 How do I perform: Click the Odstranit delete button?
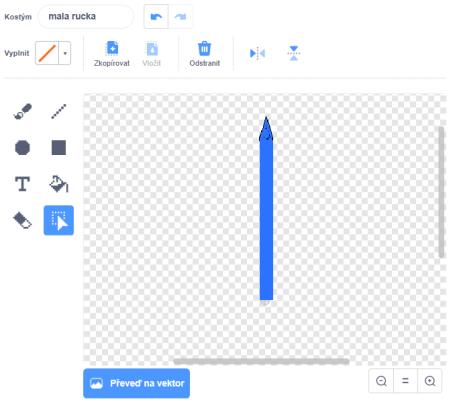coord(204,54)
